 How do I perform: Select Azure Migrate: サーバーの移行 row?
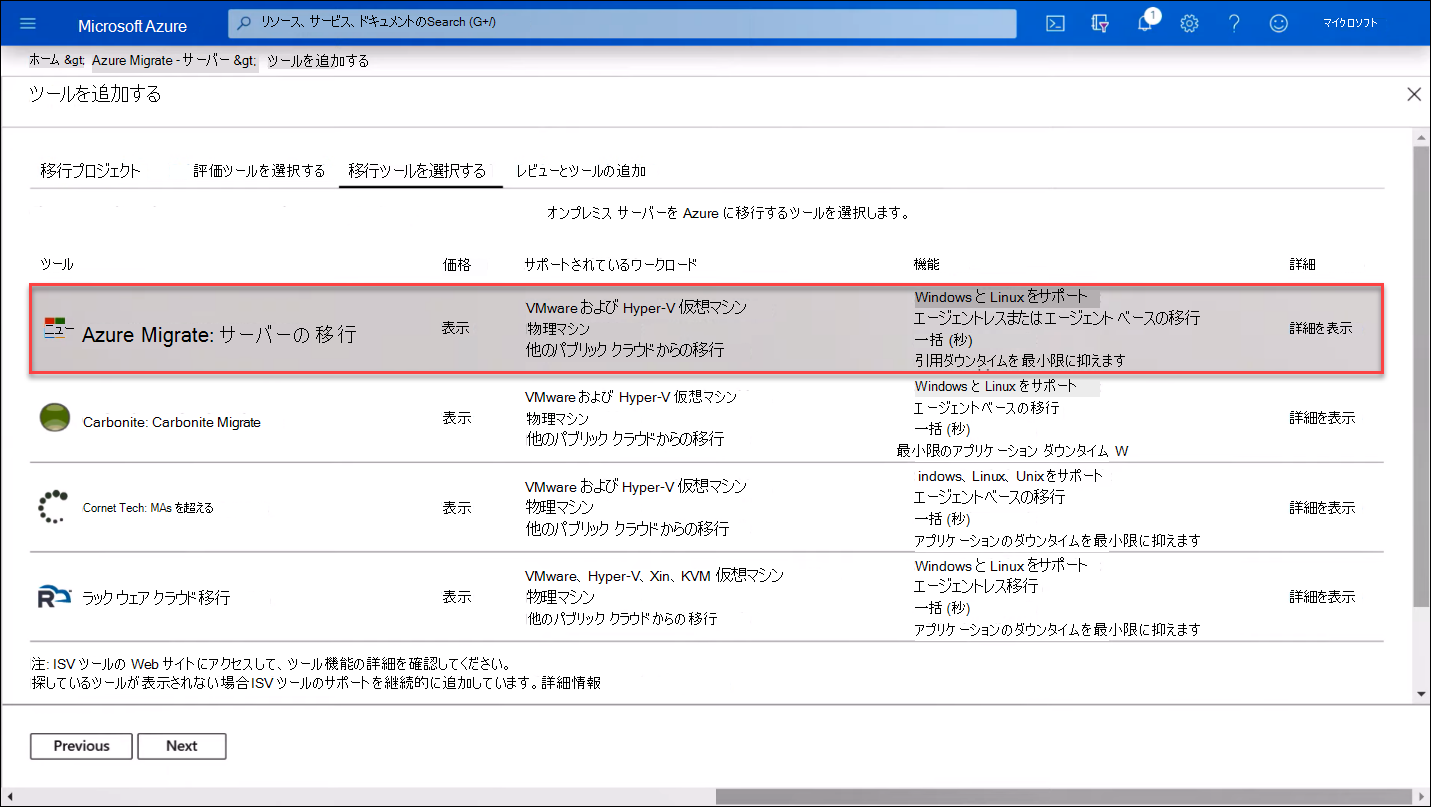point(706,329)
